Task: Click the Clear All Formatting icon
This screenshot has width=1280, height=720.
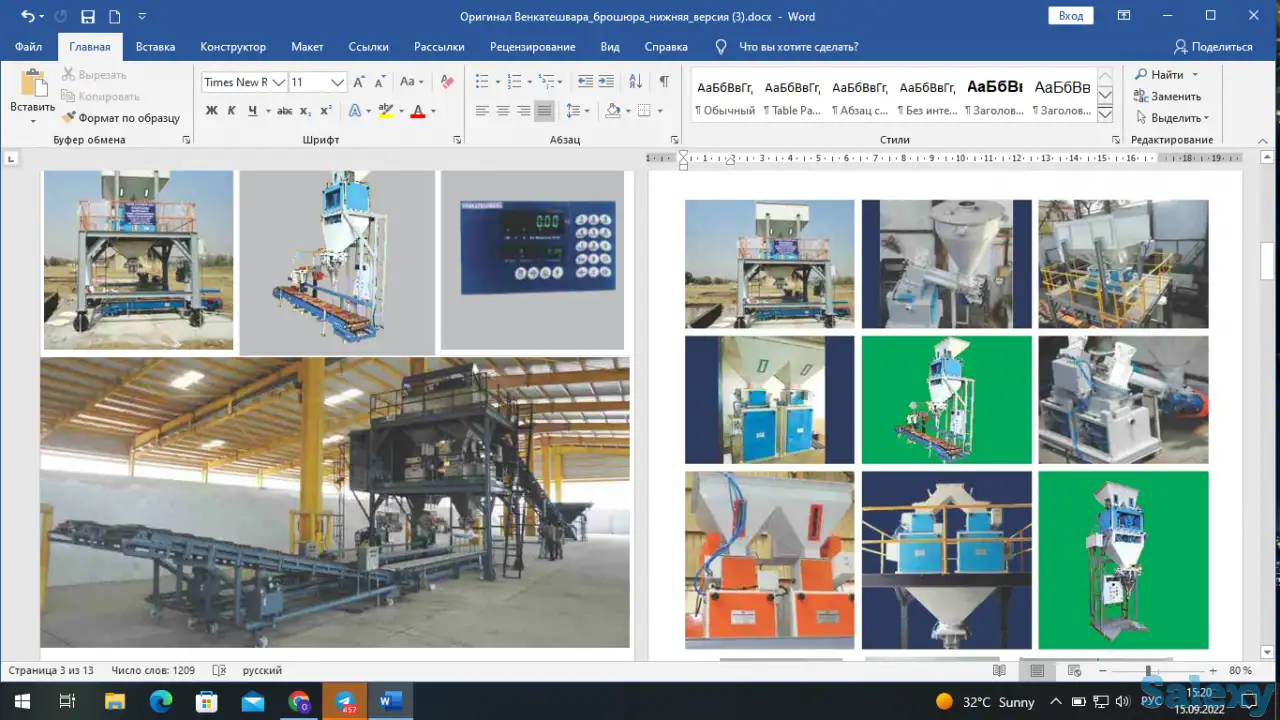Action: tap(447, 82)
